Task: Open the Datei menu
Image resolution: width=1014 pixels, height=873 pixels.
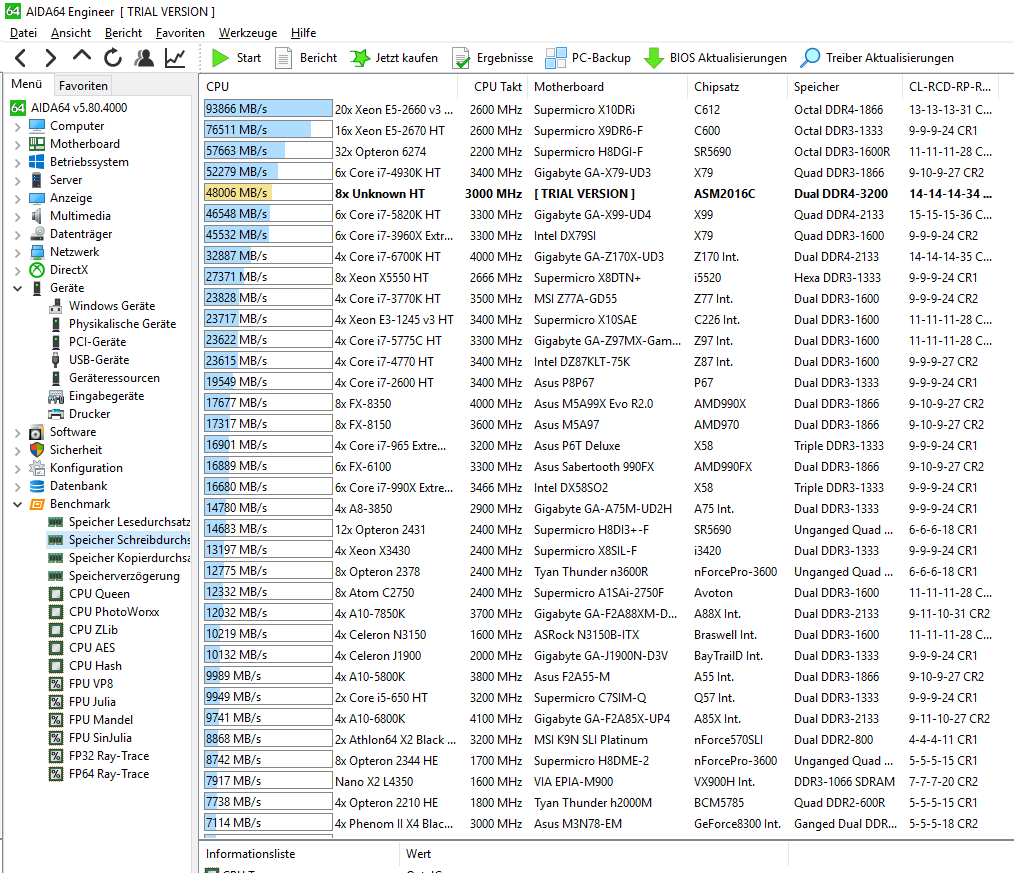Action: tap(23, 33)
